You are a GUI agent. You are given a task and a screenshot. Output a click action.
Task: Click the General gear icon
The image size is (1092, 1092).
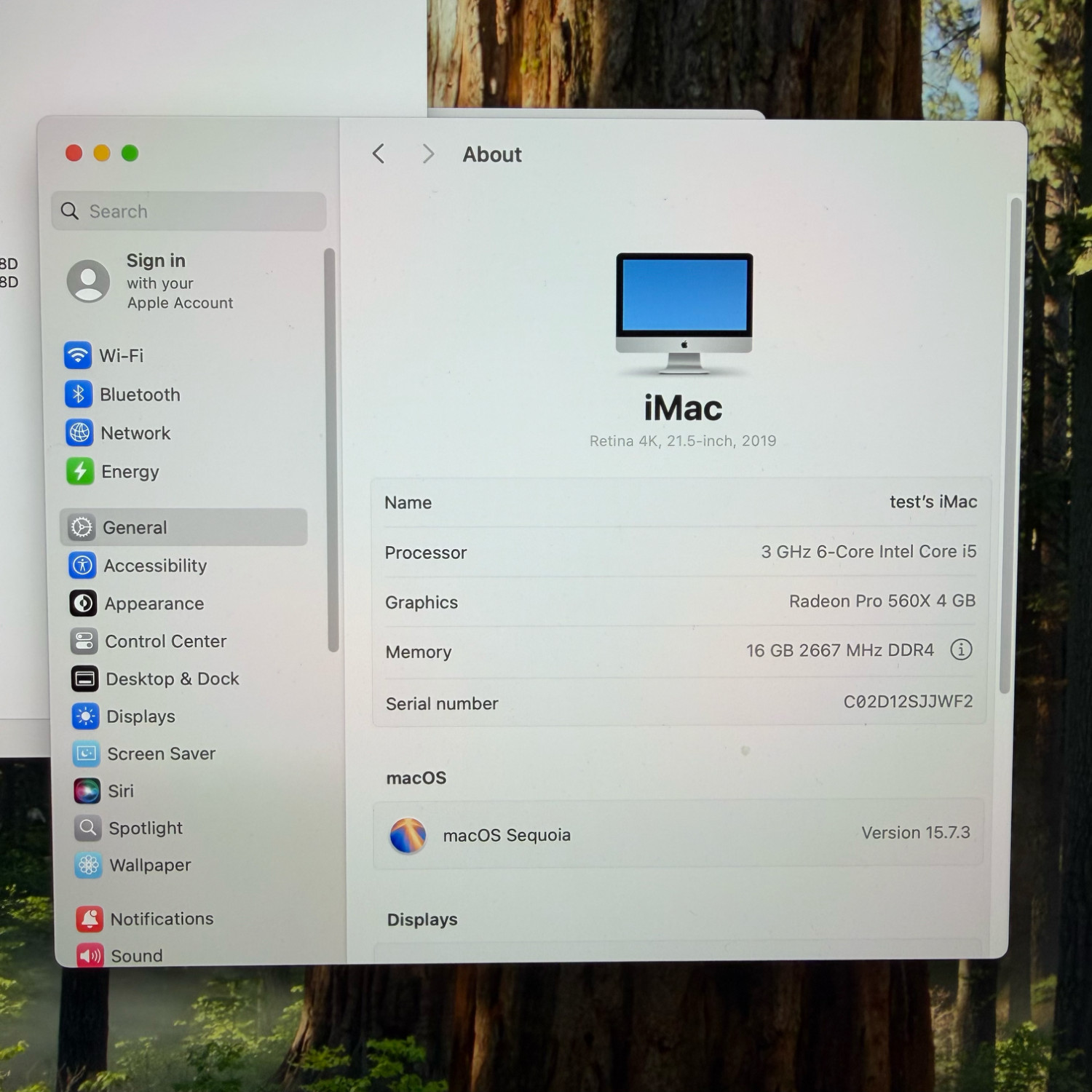pos(82,527)
